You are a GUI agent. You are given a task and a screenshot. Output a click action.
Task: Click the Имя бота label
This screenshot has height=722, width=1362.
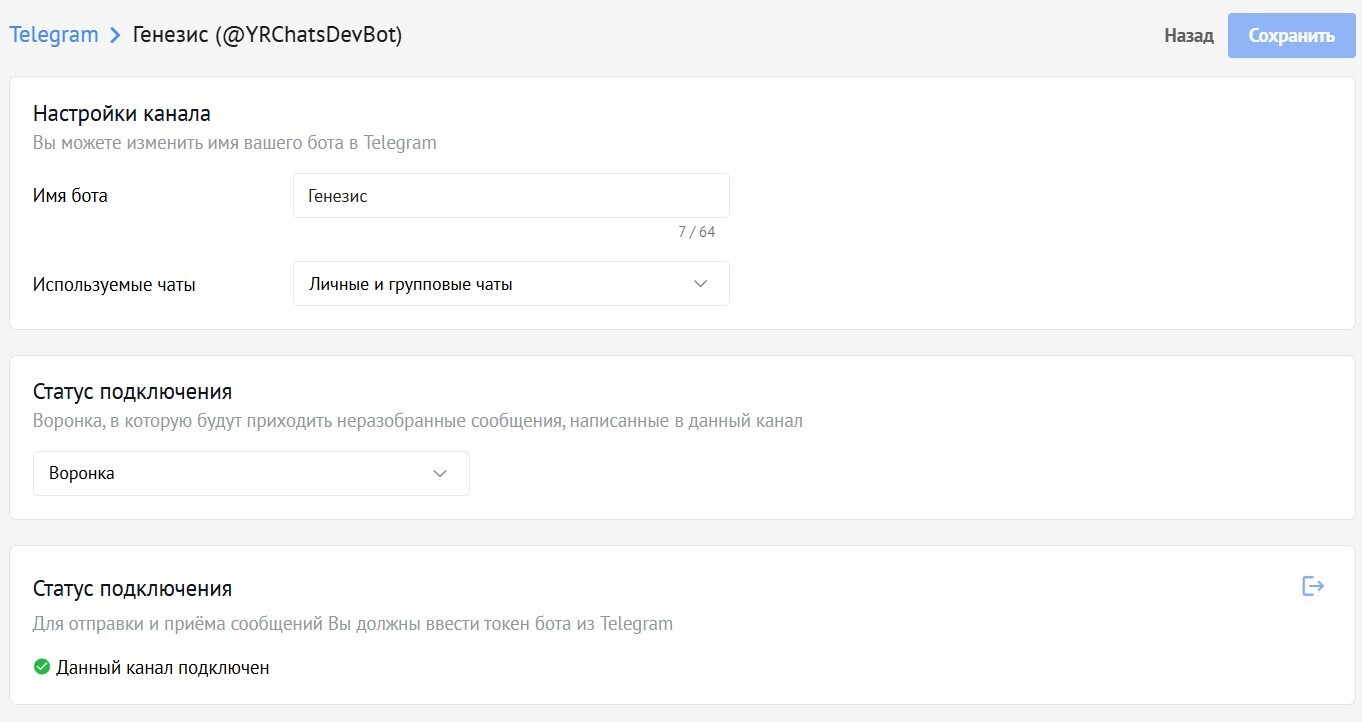click(70, 196)
